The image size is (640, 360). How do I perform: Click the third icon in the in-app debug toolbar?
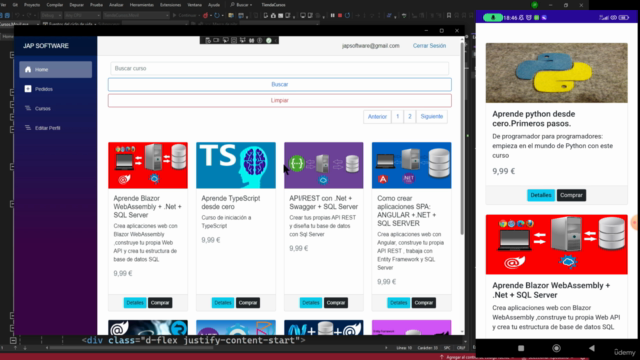pos(226,40)
